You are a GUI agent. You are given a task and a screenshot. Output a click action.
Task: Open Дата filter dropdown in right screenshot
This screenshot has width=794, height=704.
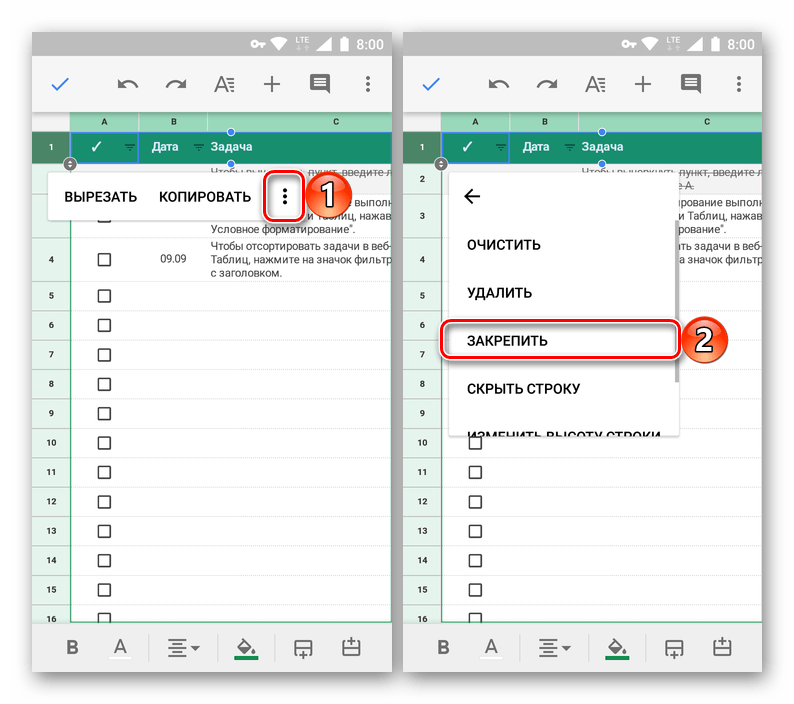(570, 147)
